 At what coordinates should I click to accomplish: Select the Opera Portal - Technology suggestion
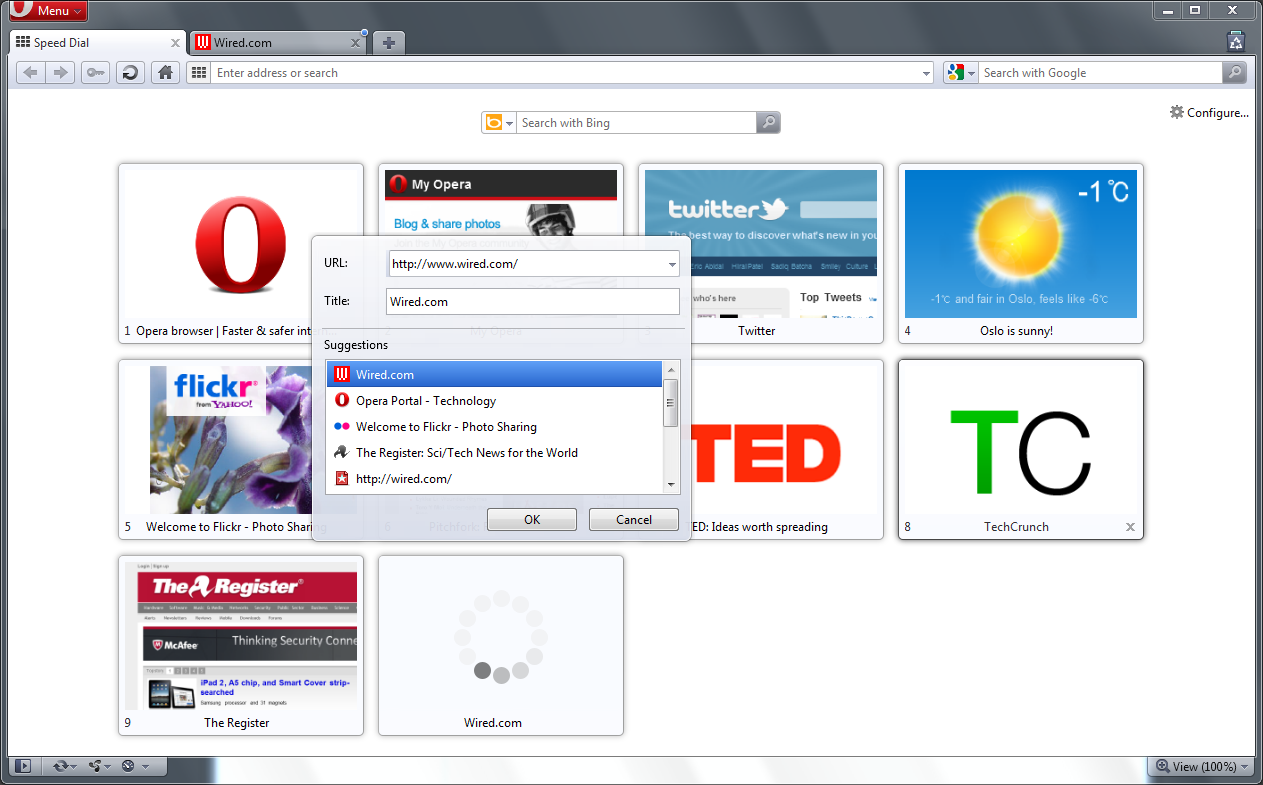pyautogui.click(x=494, y=400)
